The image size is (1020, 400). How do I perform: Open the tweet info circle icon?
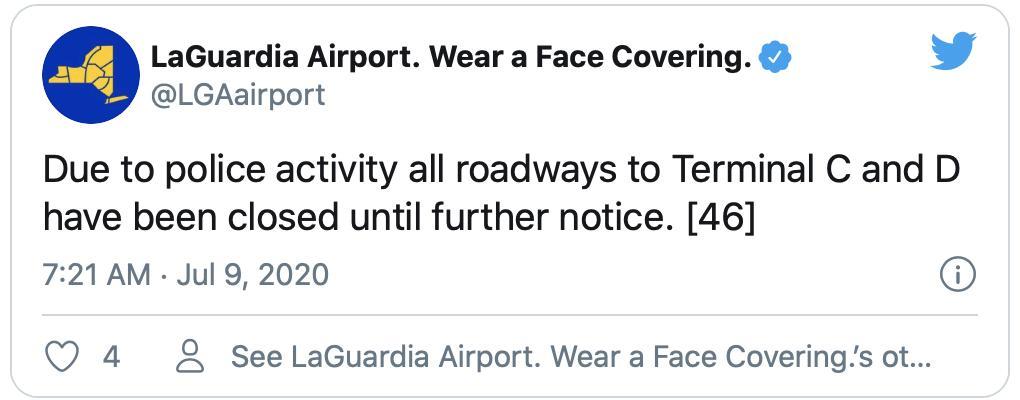click(958, 275)
